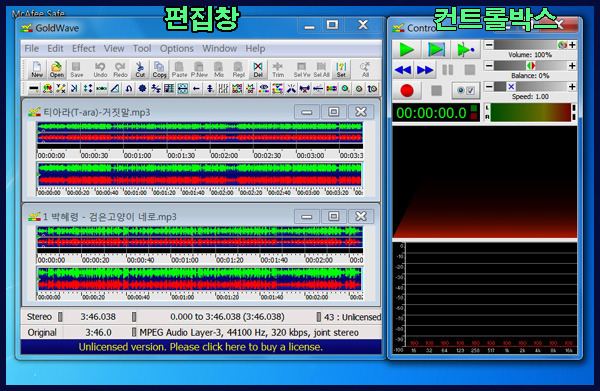Click the Redo toolbar button

(x=120, y=69)
